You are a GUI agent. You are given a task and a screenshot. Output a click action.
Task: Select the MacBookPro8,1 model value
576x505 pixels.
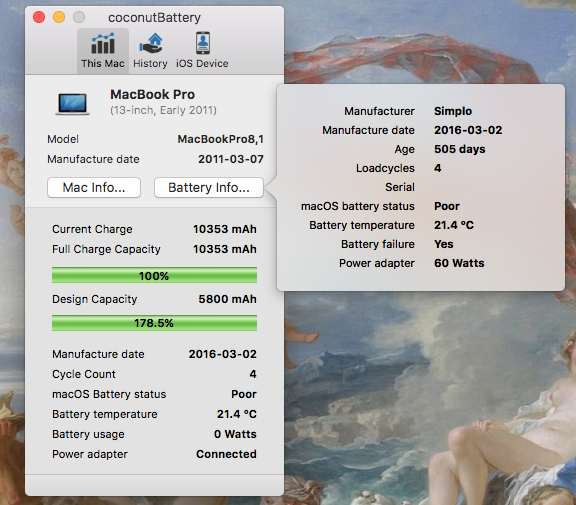coord(220,139)
